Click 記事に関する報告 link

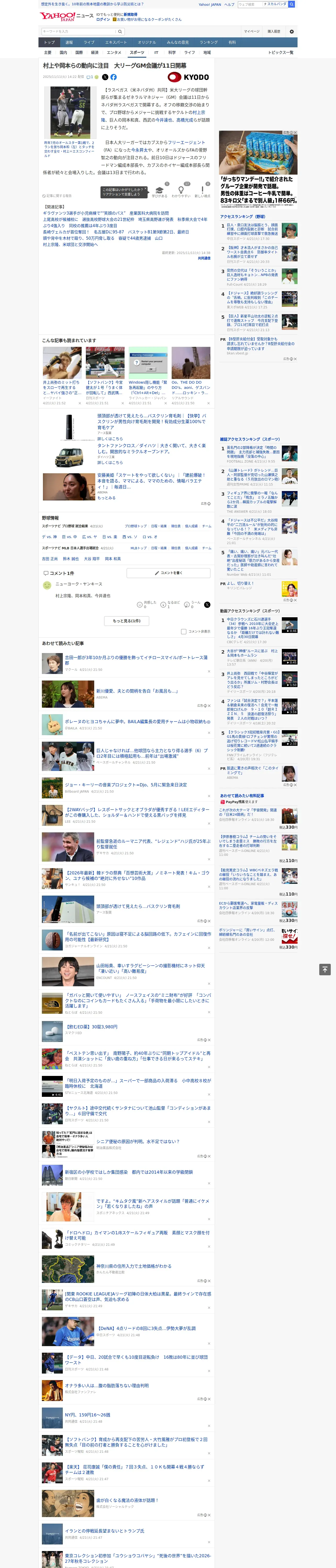[57, 196]
